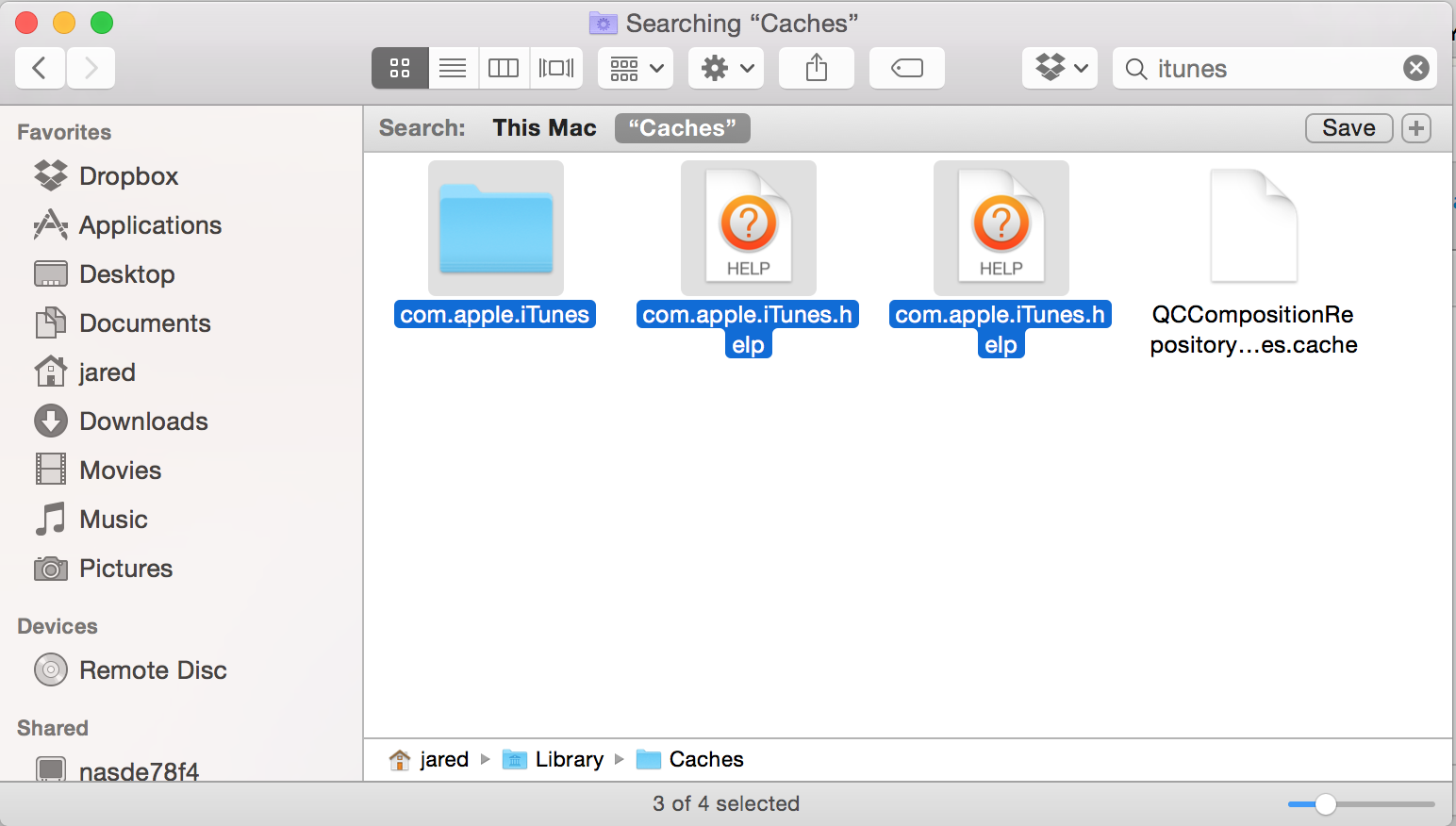The width and height of the screenshot is (1456, 826).
Task: Go to jared in the path bar
Action: click(430, 760)
